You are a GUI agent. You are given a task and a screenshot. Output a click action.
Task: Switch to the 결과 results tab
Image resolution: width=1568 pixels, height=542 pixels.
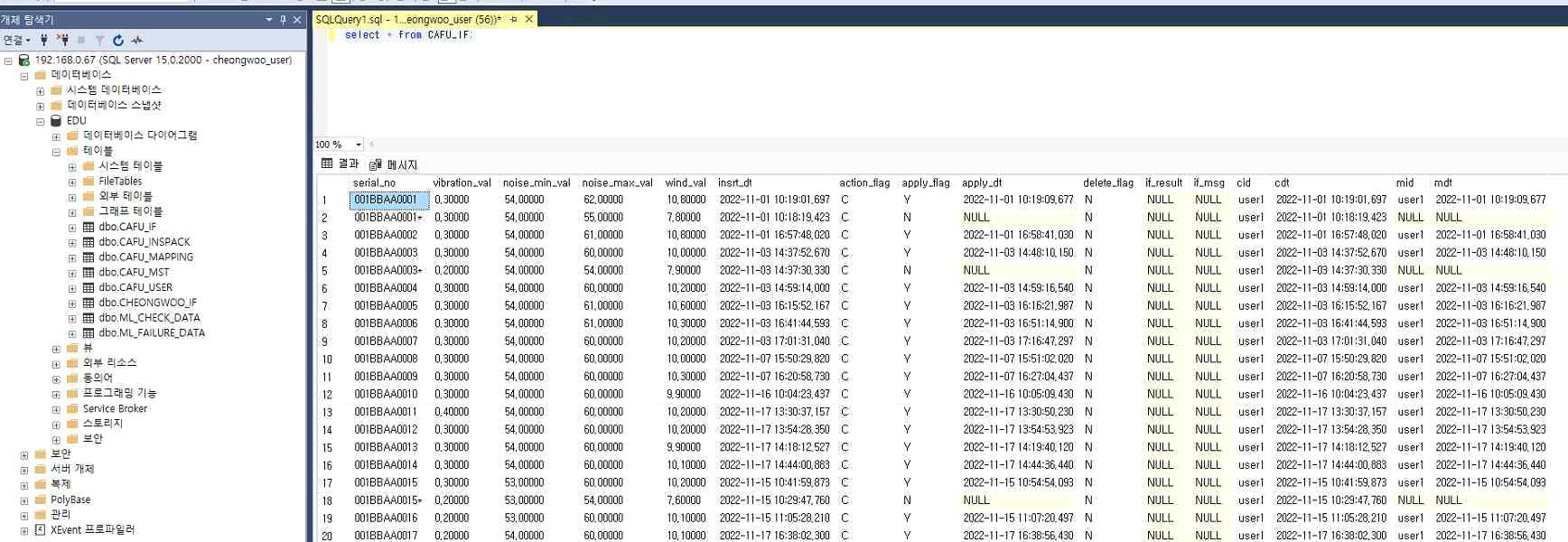pyautogui.click(x=341, y=164)
